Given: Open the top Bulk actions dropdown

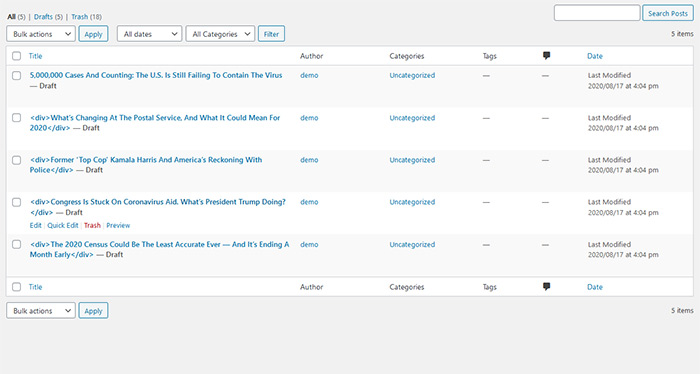Looking at the screenshot, I should [41, 34].
